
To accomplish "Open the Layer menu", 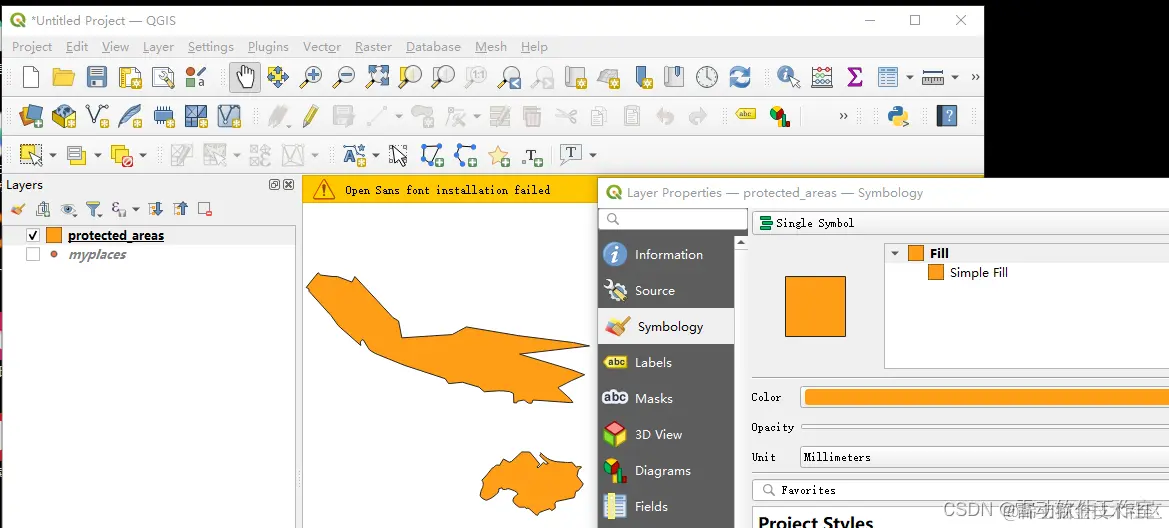I will (x=158, y=46).
